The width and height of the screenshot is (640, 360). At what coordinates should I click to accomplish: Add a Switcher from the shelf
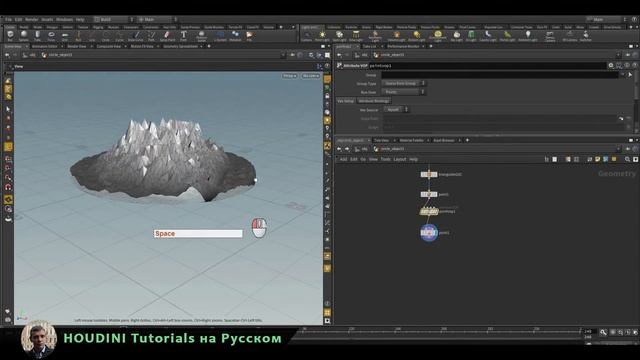(x=585, y=36)
